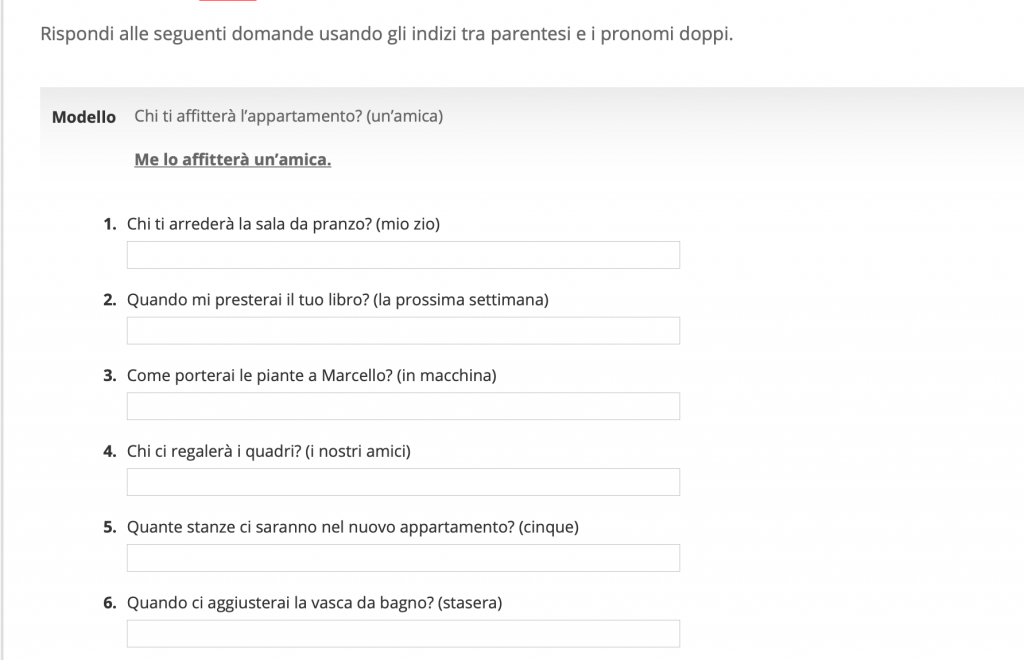This screenshot has height=660, width=1024.
Task: Select the instructions text about pronomi doppi
Action: 386,34
